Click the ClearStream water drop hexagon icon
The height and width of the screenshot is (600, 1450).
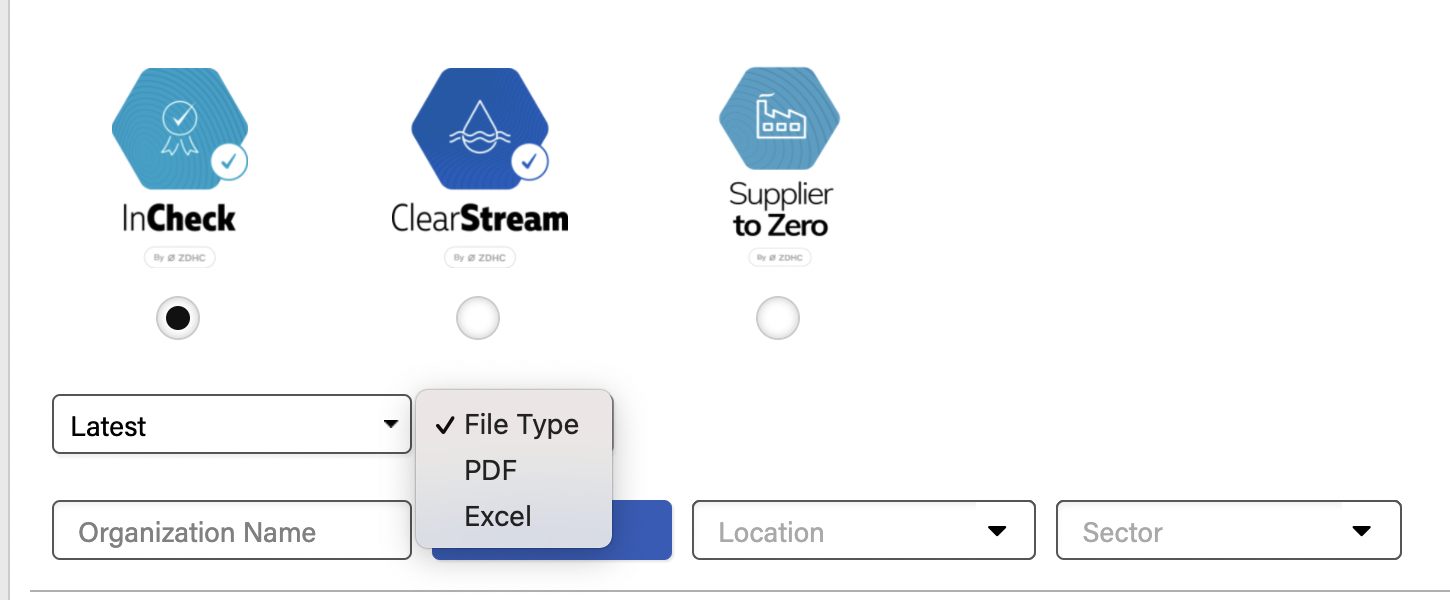click(x=479, y=129)
